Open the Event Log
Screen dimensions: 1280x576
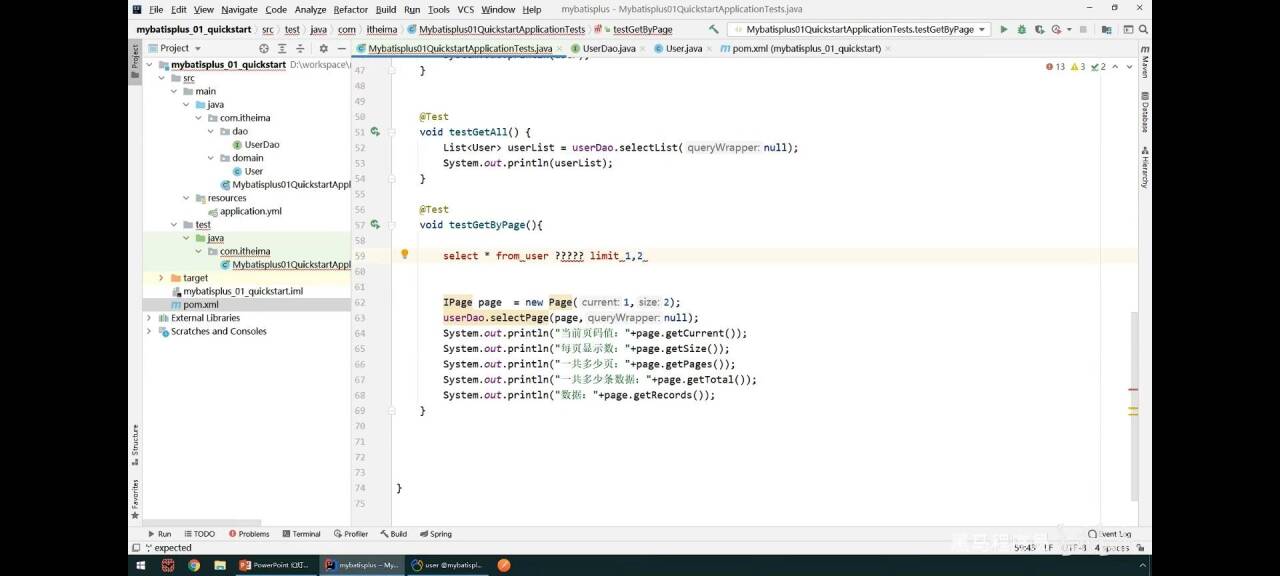point(1112,534)
